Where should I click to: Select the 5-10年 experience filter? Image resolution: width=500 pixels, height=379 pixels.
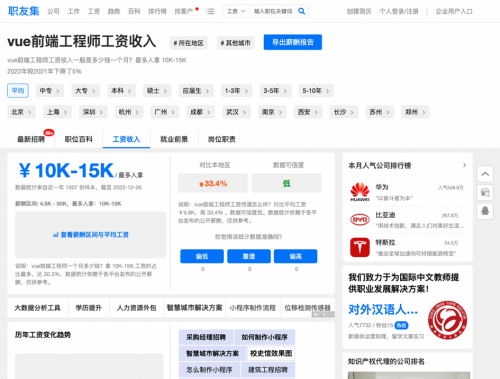coord(316,91)
